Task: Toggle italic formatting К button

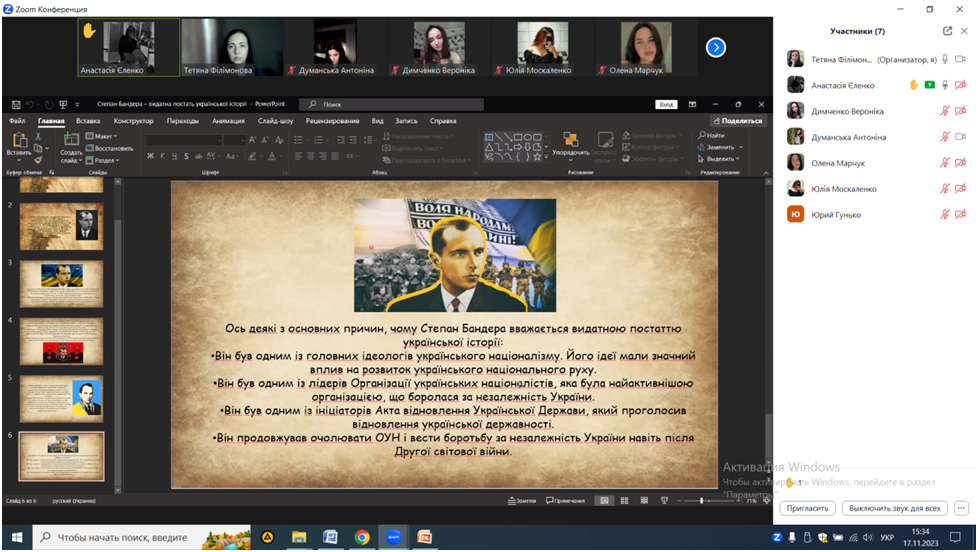Action: click(x=163, y=156)
